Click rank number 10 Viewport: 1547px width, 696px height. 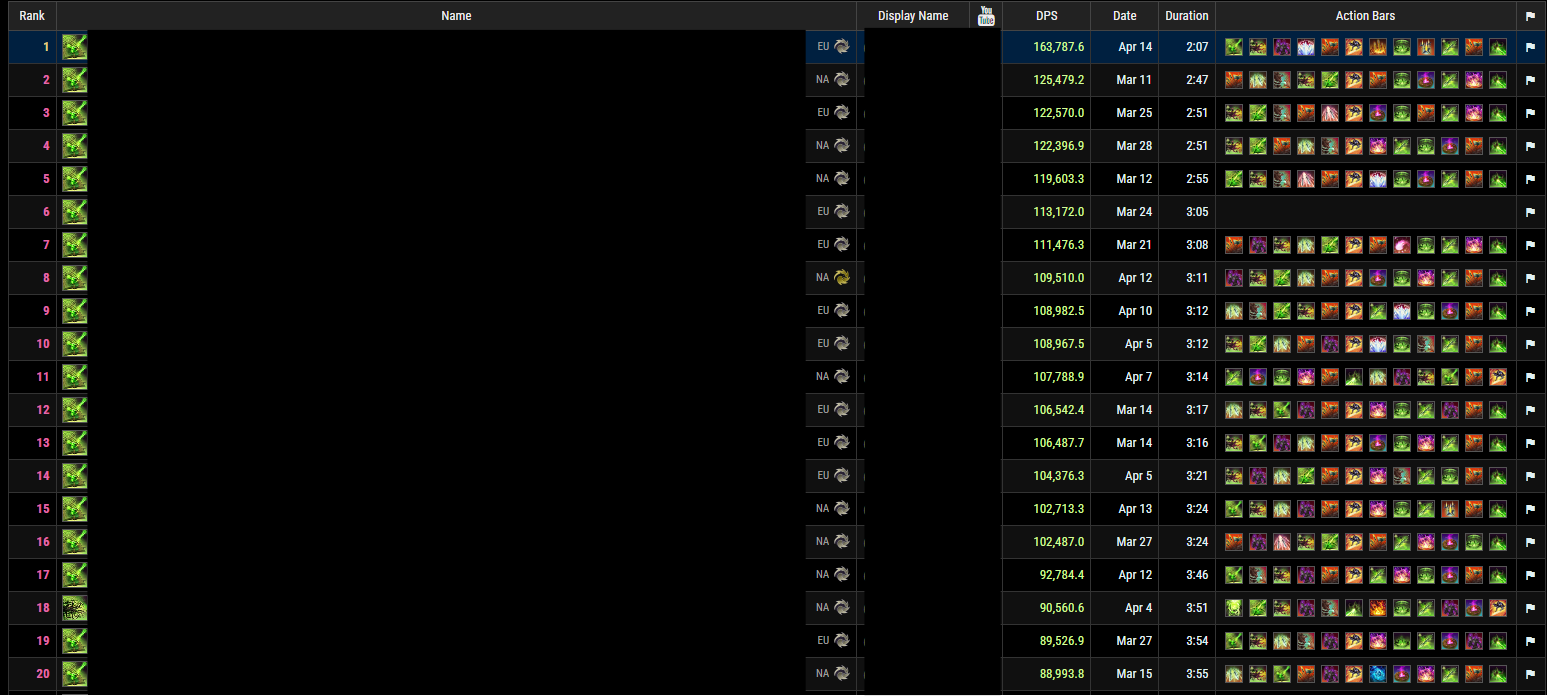43,344
